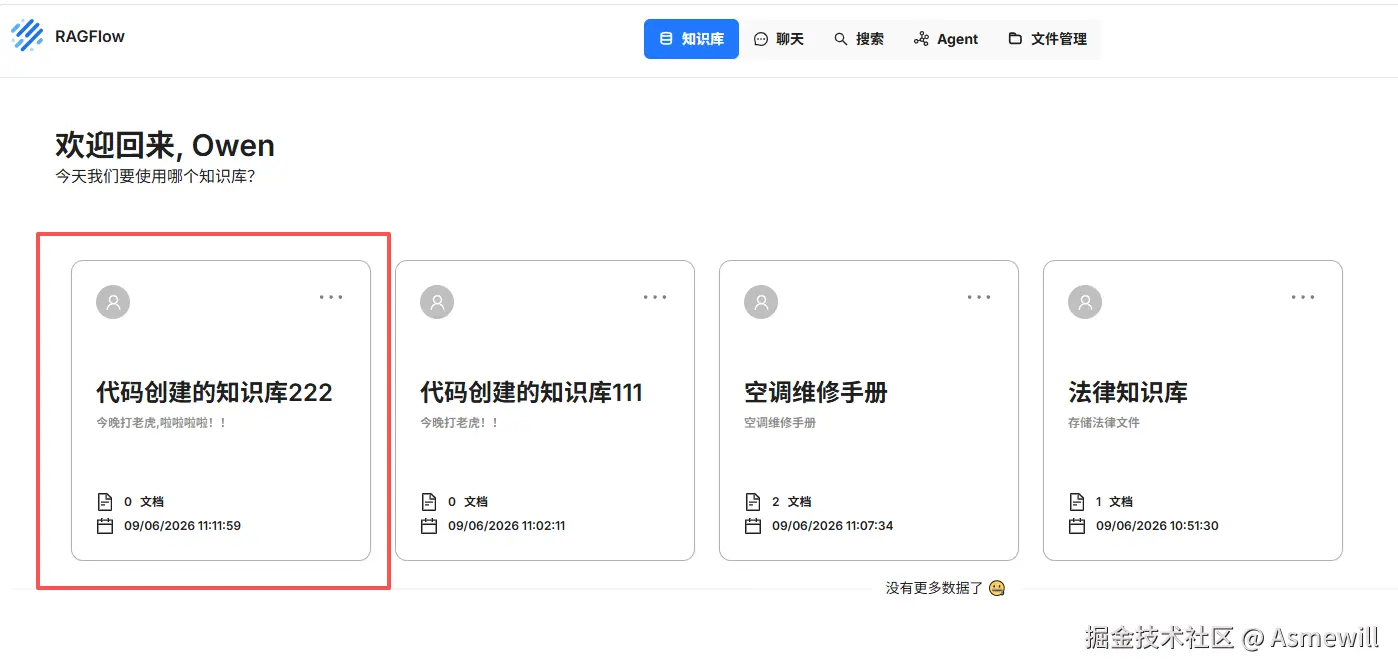The height and width of the screenshot is (671, 1398).
Task: Click calendar icon beside 09/06/2026 11:02:11
Action: click(428, 525)
